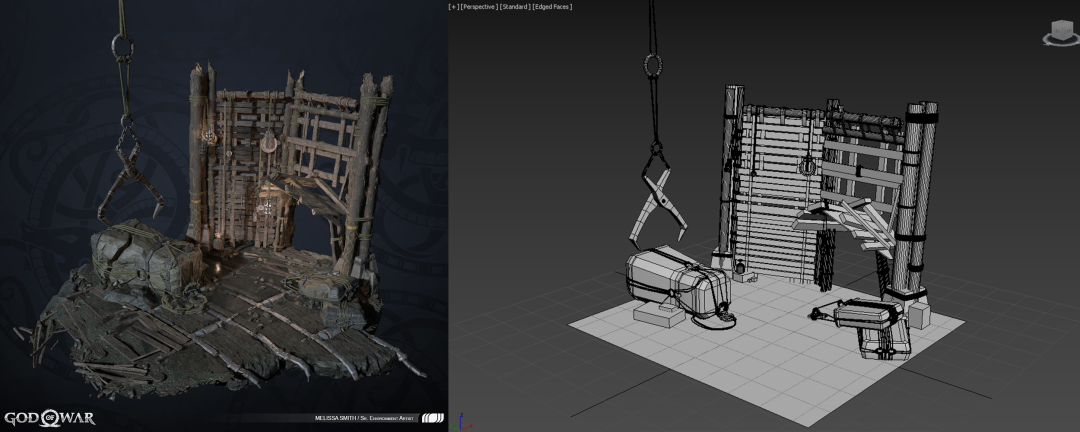
Task: Click the God of War logo
Action: point(50,418)
